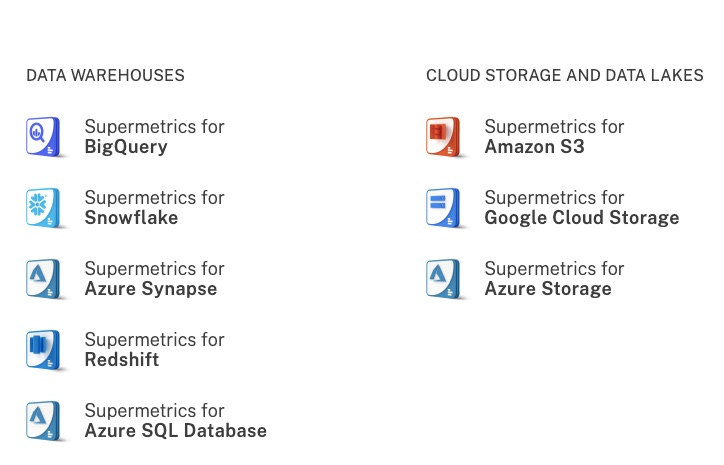Click the Data Warehouses heading

point(105,75)
